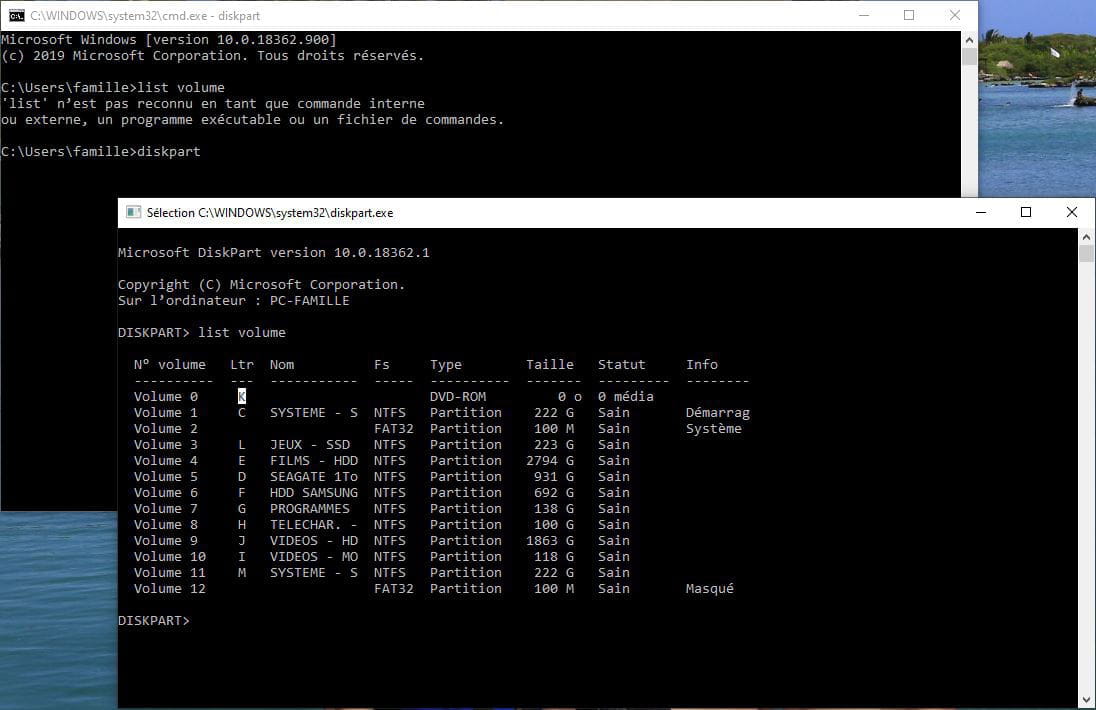This screenshot has width=1096, height=710.
Task: Close the diskpart.exe window
Action: click(x=1072, y=212)
